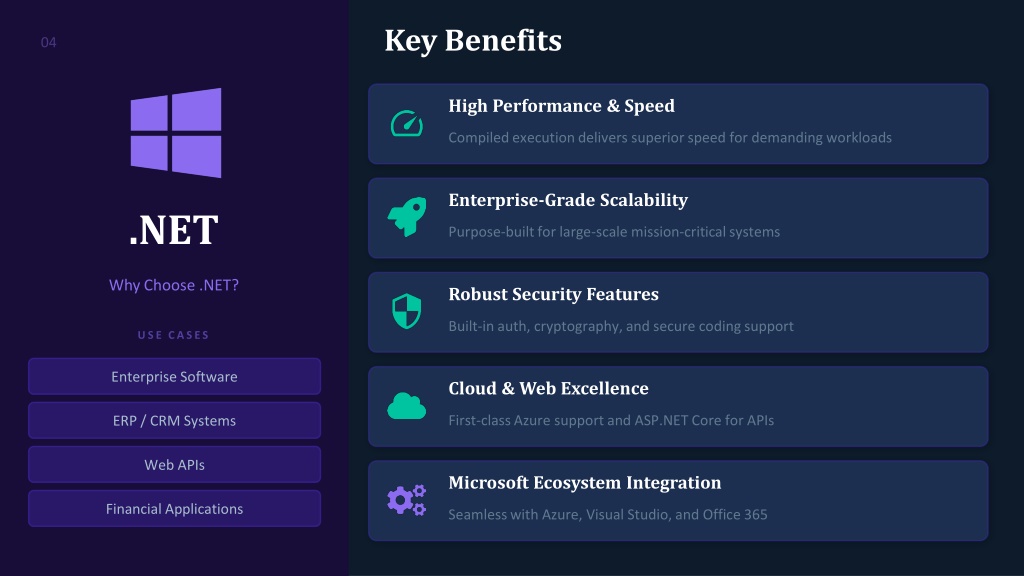Click the slide number 04

coord(48,42)
